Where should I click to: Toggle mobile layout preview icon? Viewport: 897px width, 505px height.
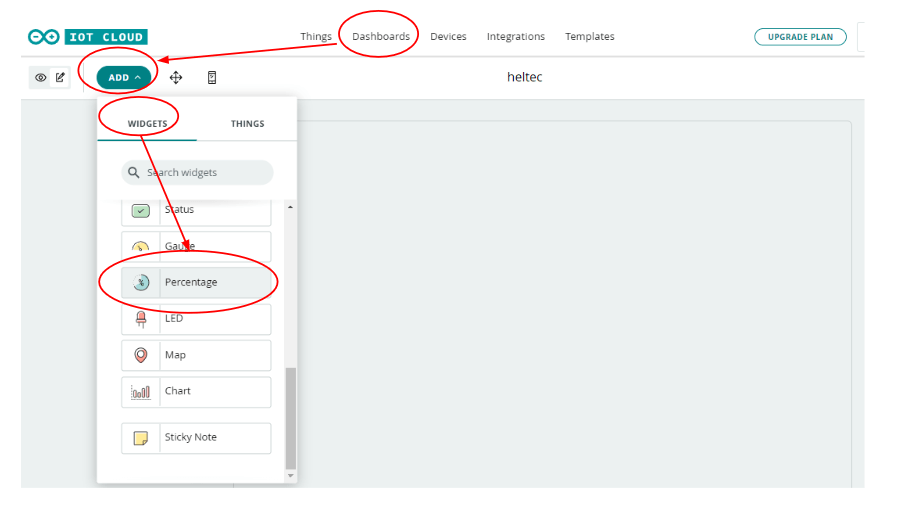tap(212, 77)
